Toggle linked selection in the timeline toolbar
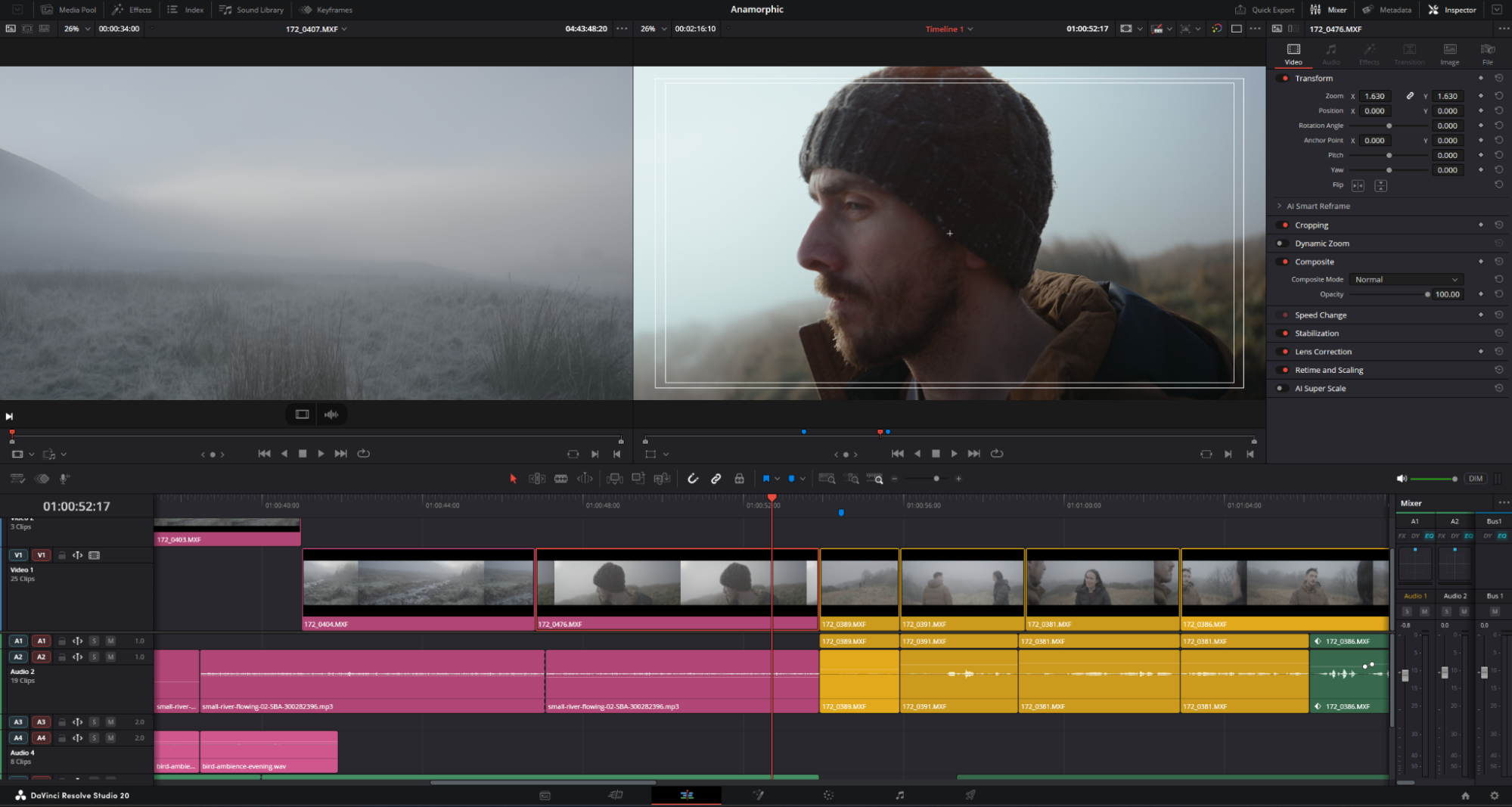 716,479
